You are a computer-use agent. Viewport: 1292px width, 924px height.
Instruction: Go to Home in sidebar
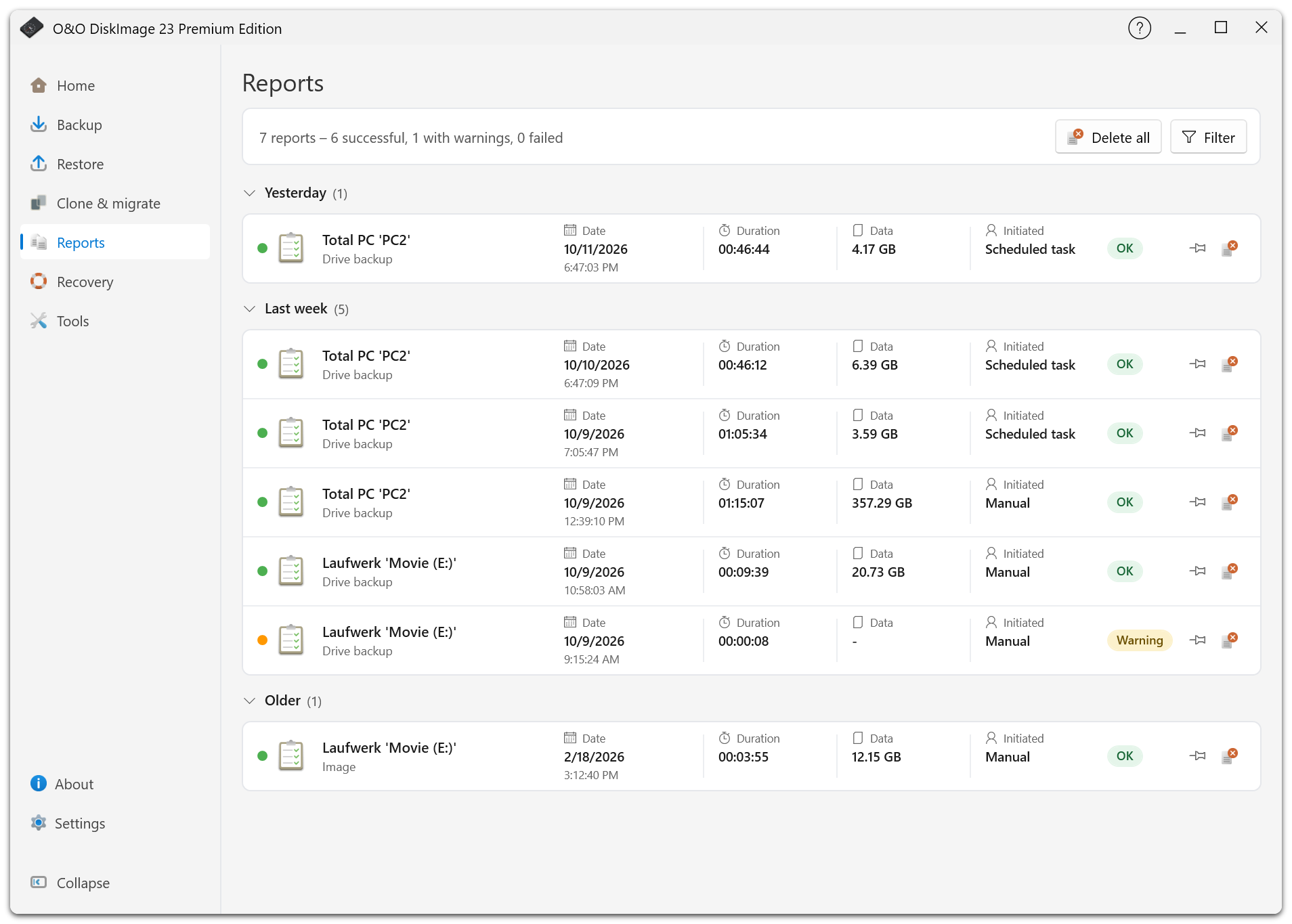click(x=115, y=86)
